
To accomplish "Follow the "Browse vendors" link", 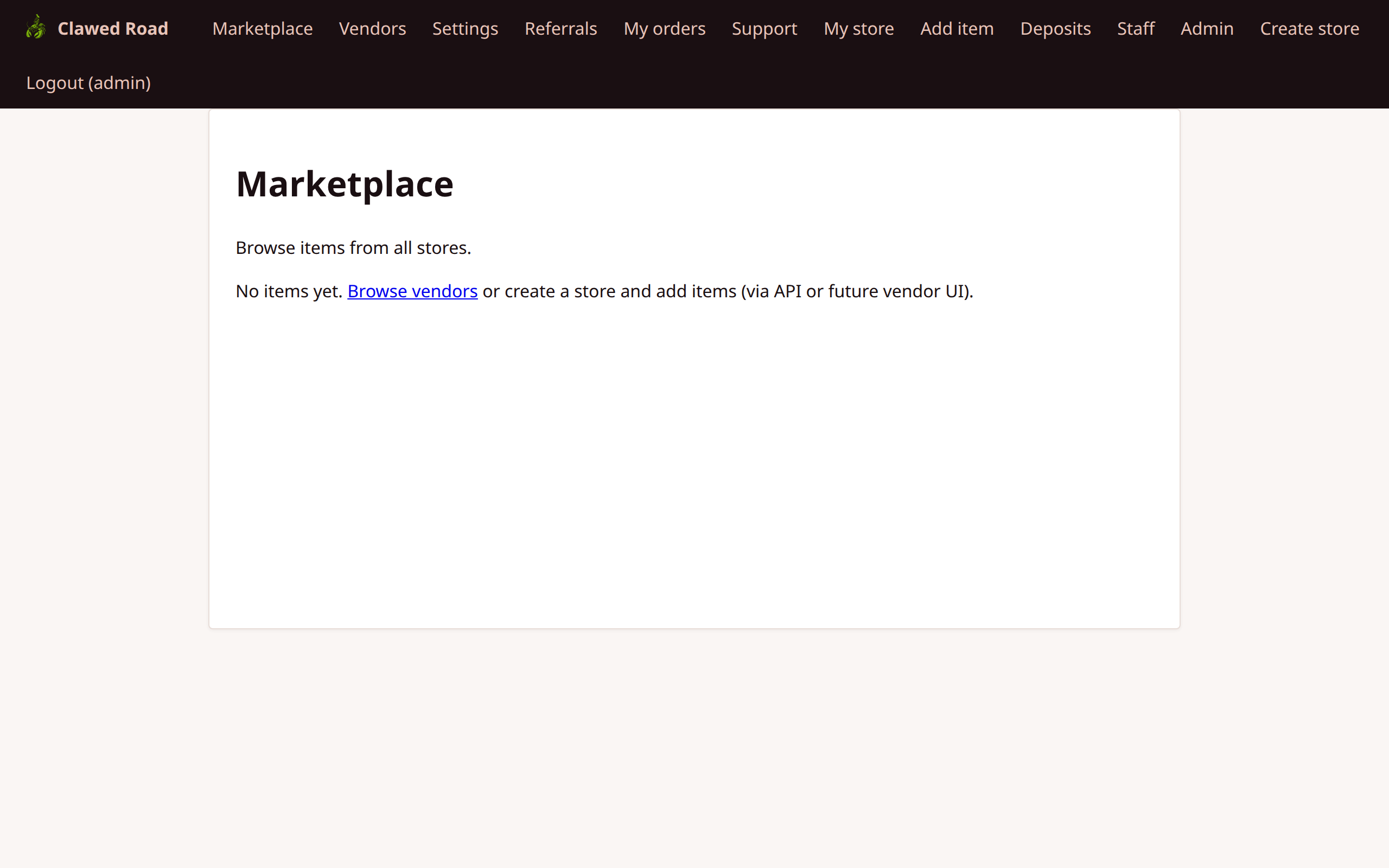I will click(412, 291).
